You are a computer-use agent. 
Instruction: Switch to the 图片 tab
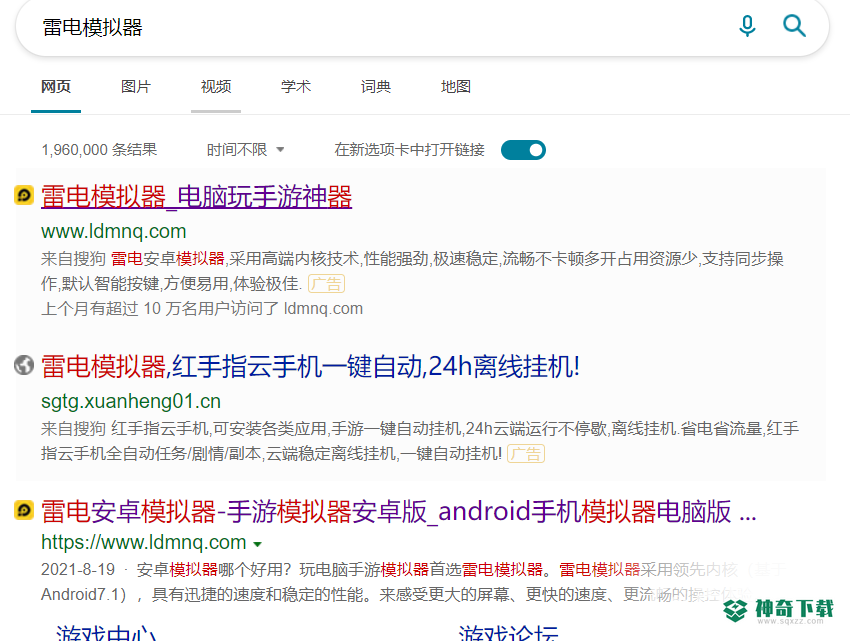136,87
